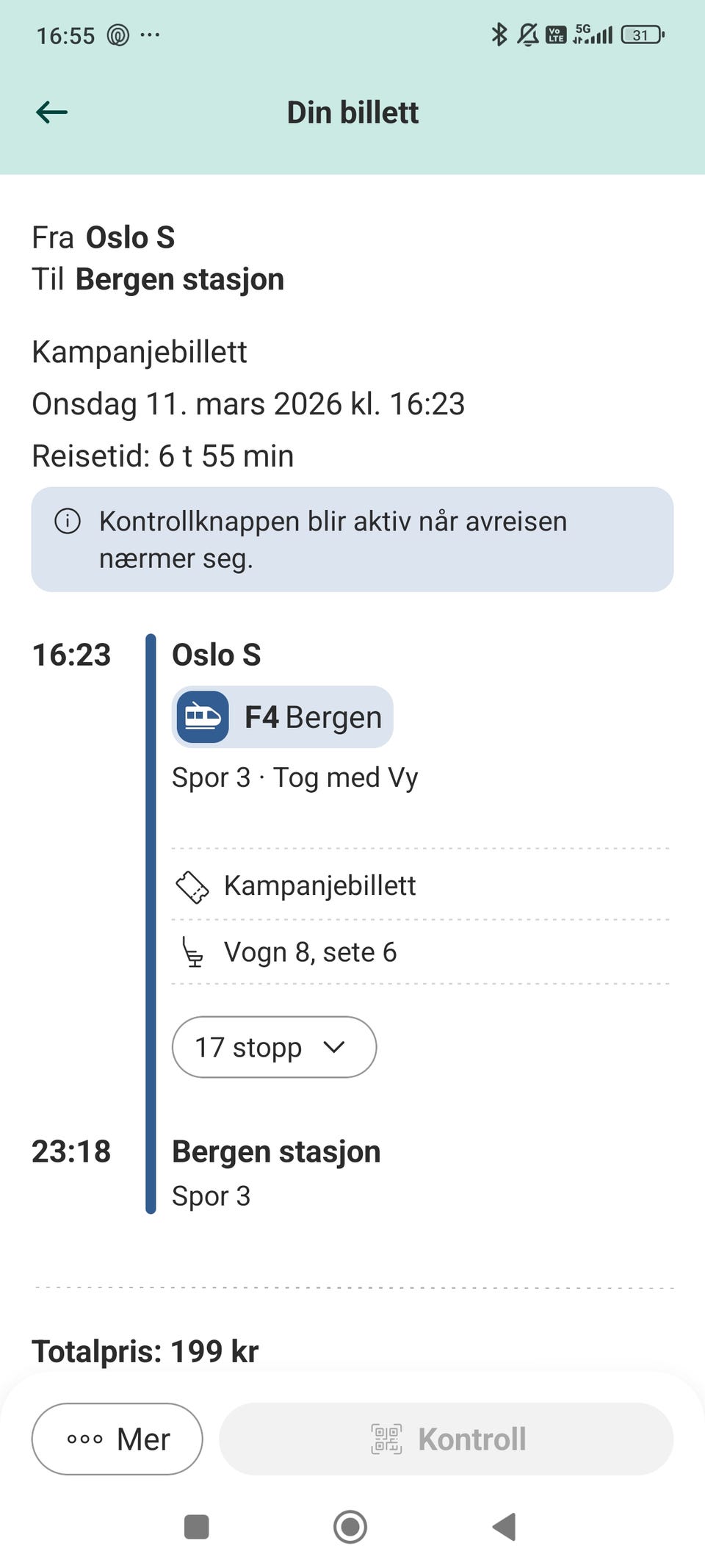Tap the Oslo S departure stop
705x1568 pixels.
tap(217, 655)
